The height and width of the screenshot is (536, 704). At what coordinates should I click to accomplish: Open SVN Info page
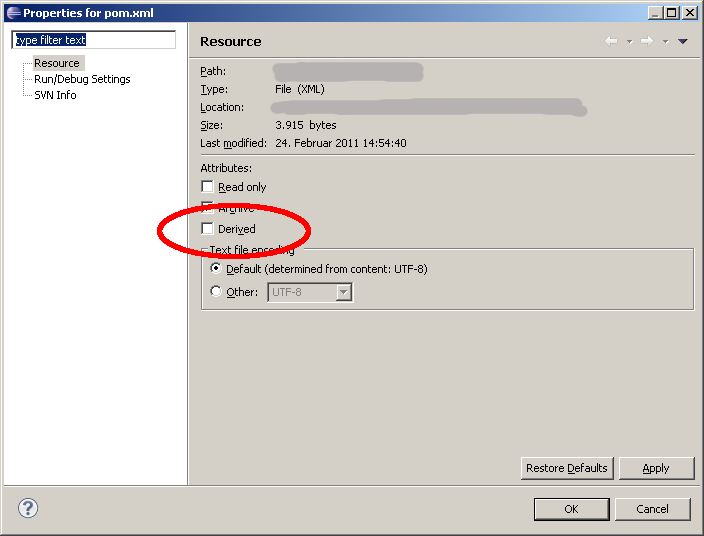(55, 95)
